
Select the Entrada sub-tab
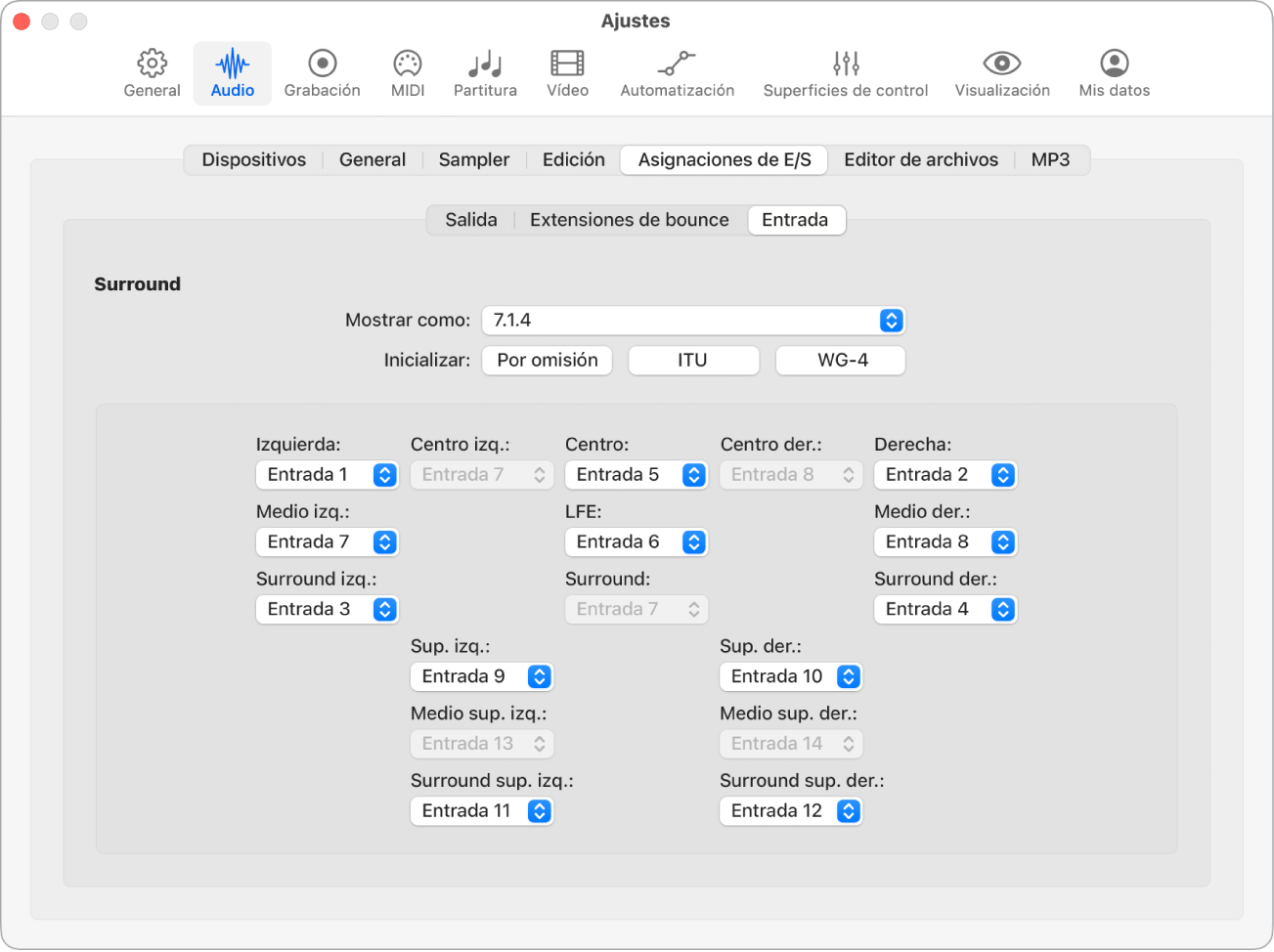coord(795,220)
